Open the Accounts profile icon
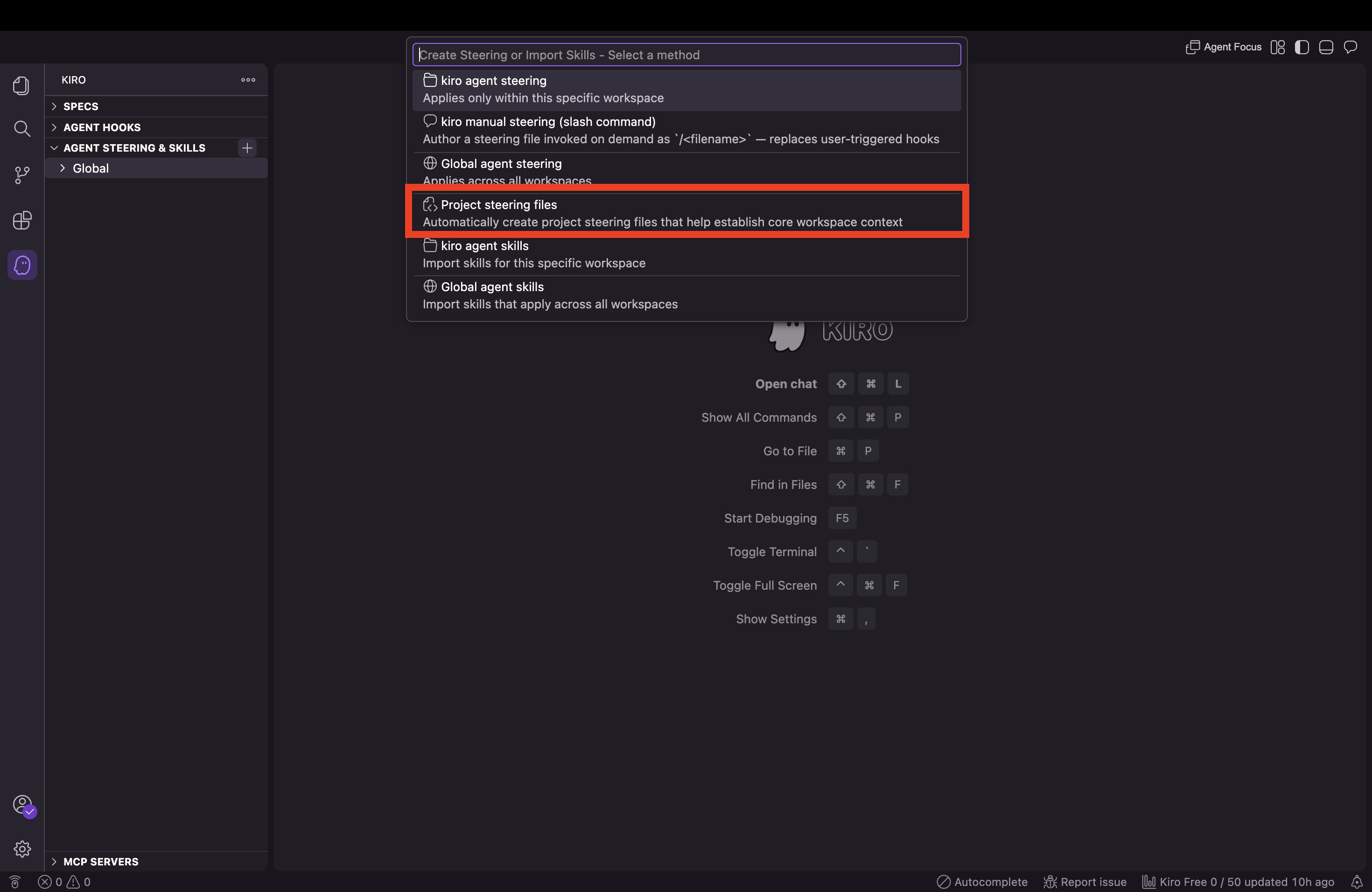1372x892 pixels. 23,805
